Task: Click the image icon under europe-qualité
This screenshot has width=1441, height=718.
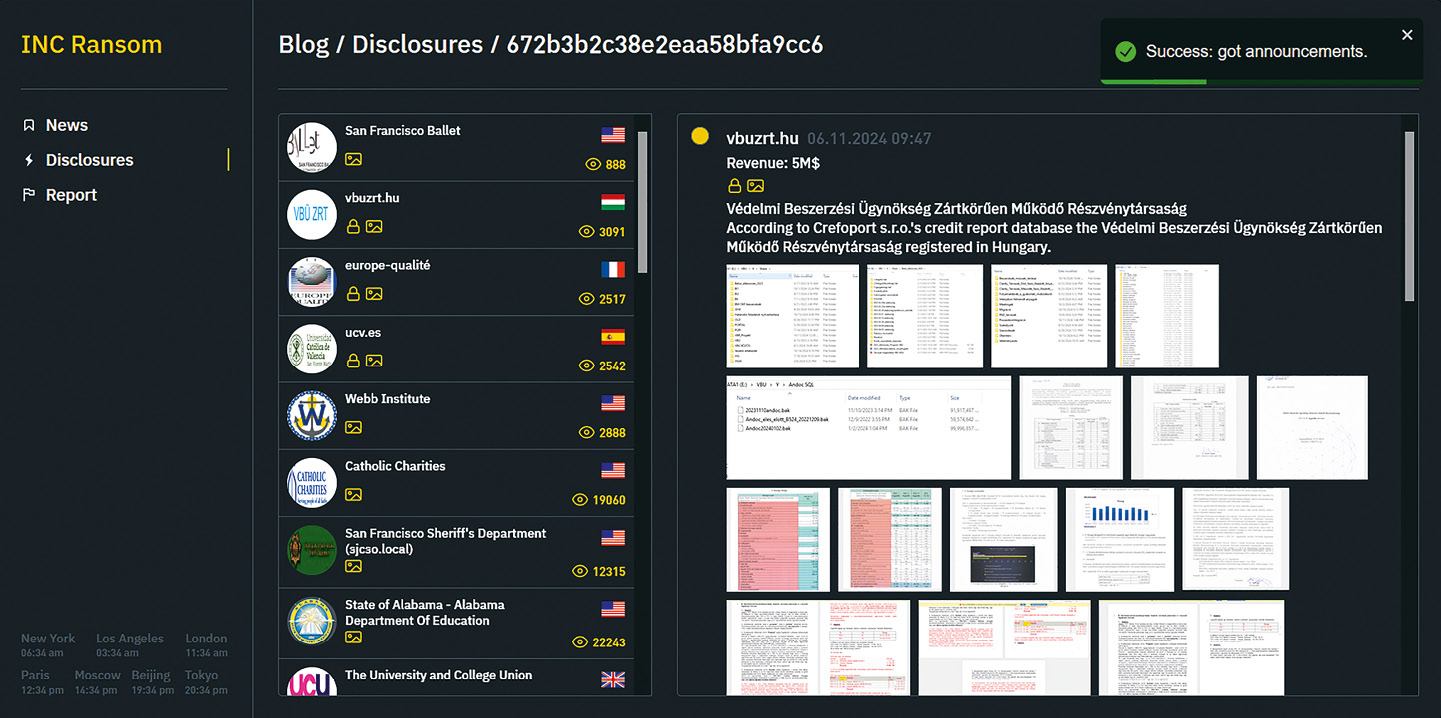Action: (374, 293)
